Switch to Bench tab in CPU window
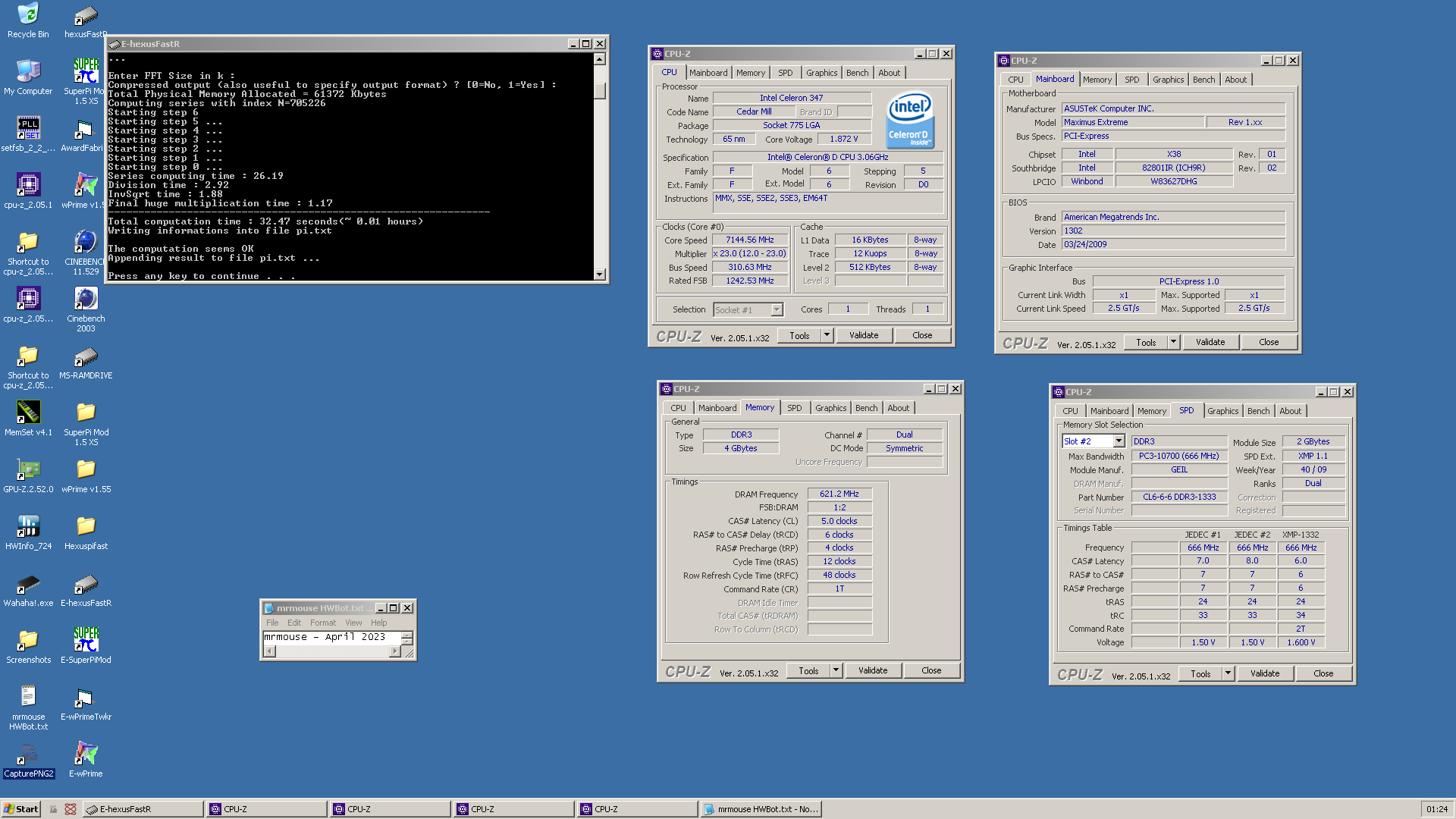The width and height of the screenshot is (1456, 819). click(x=858, y=73)
